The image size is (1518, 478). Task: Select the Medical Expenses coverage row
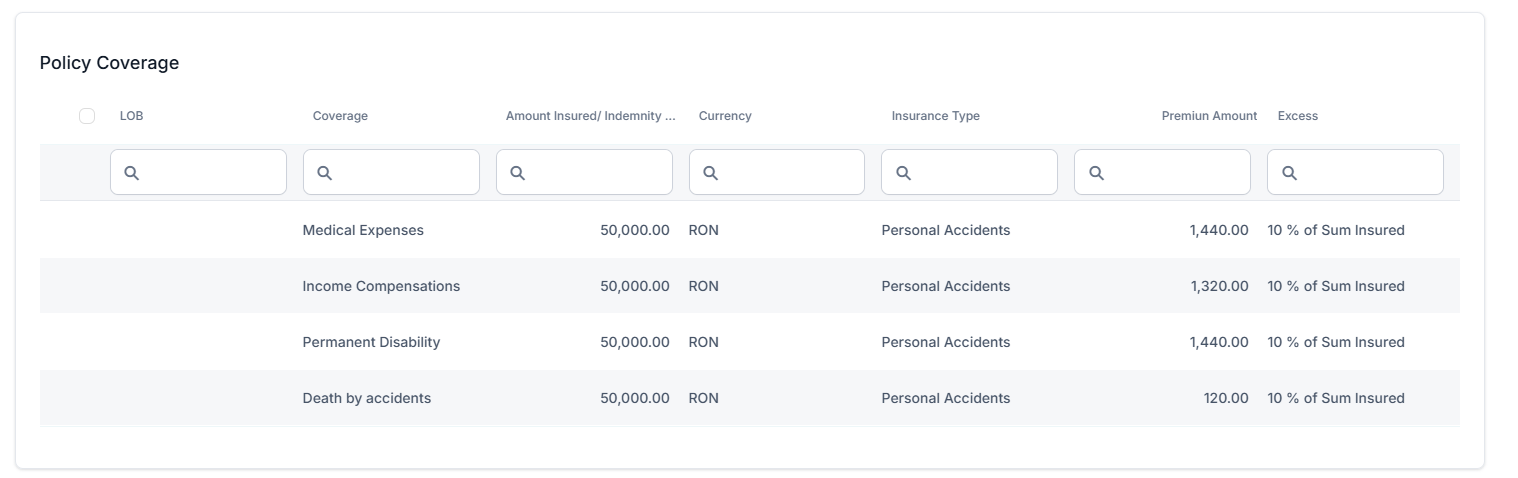coord(363,230)
